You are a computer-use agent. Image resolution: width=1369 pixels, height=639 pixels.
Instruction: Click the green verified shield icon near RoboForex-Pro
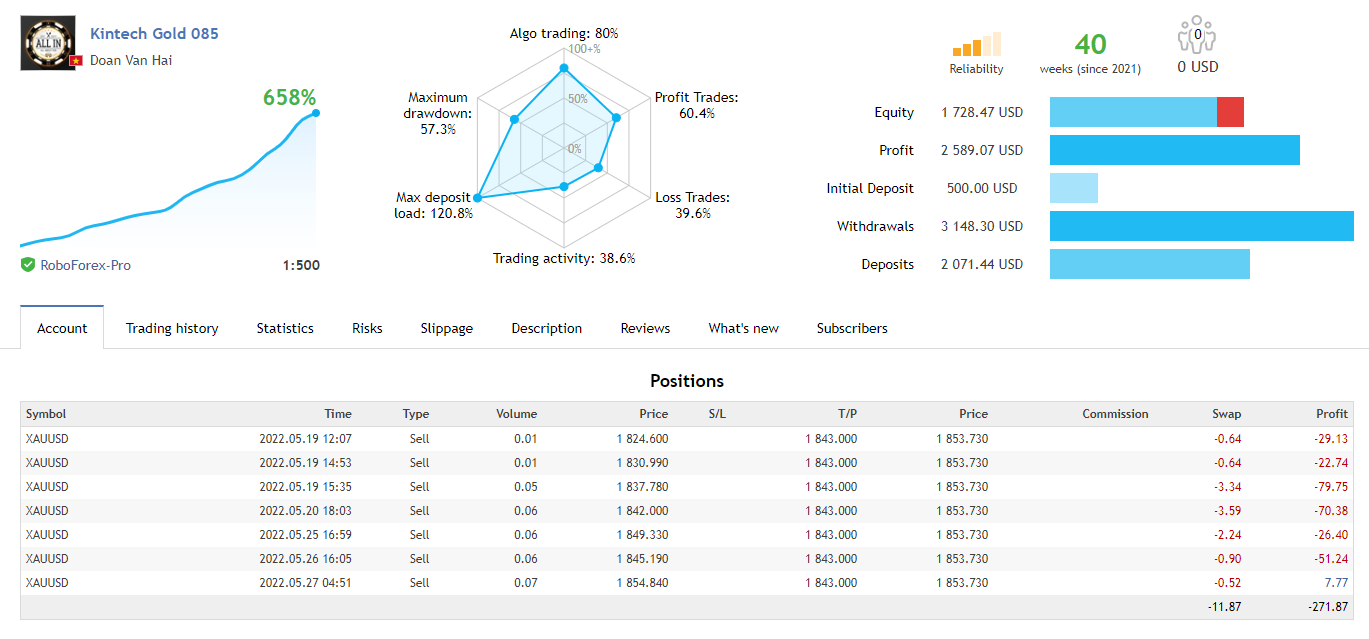(28, 265)
